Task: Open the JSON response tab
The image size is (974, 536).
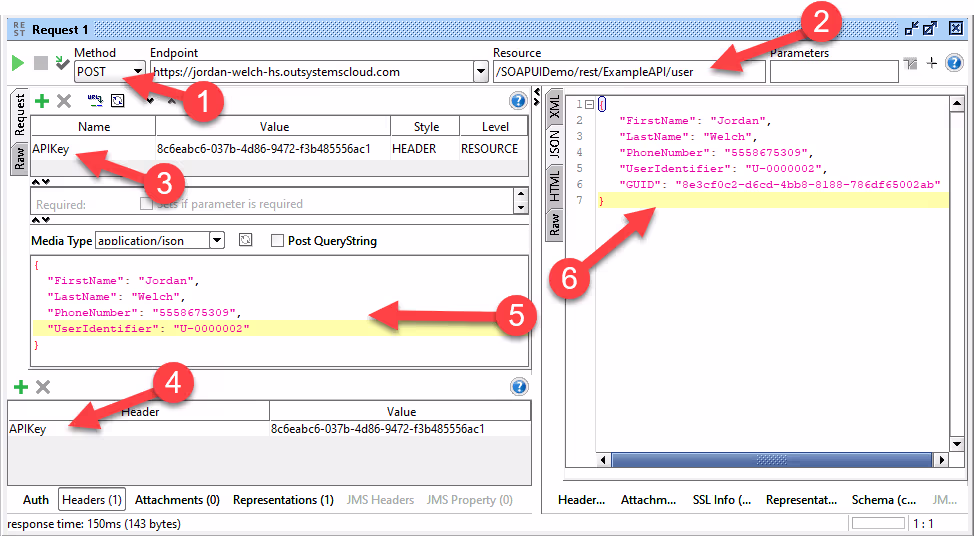Action: pos(554,144)
